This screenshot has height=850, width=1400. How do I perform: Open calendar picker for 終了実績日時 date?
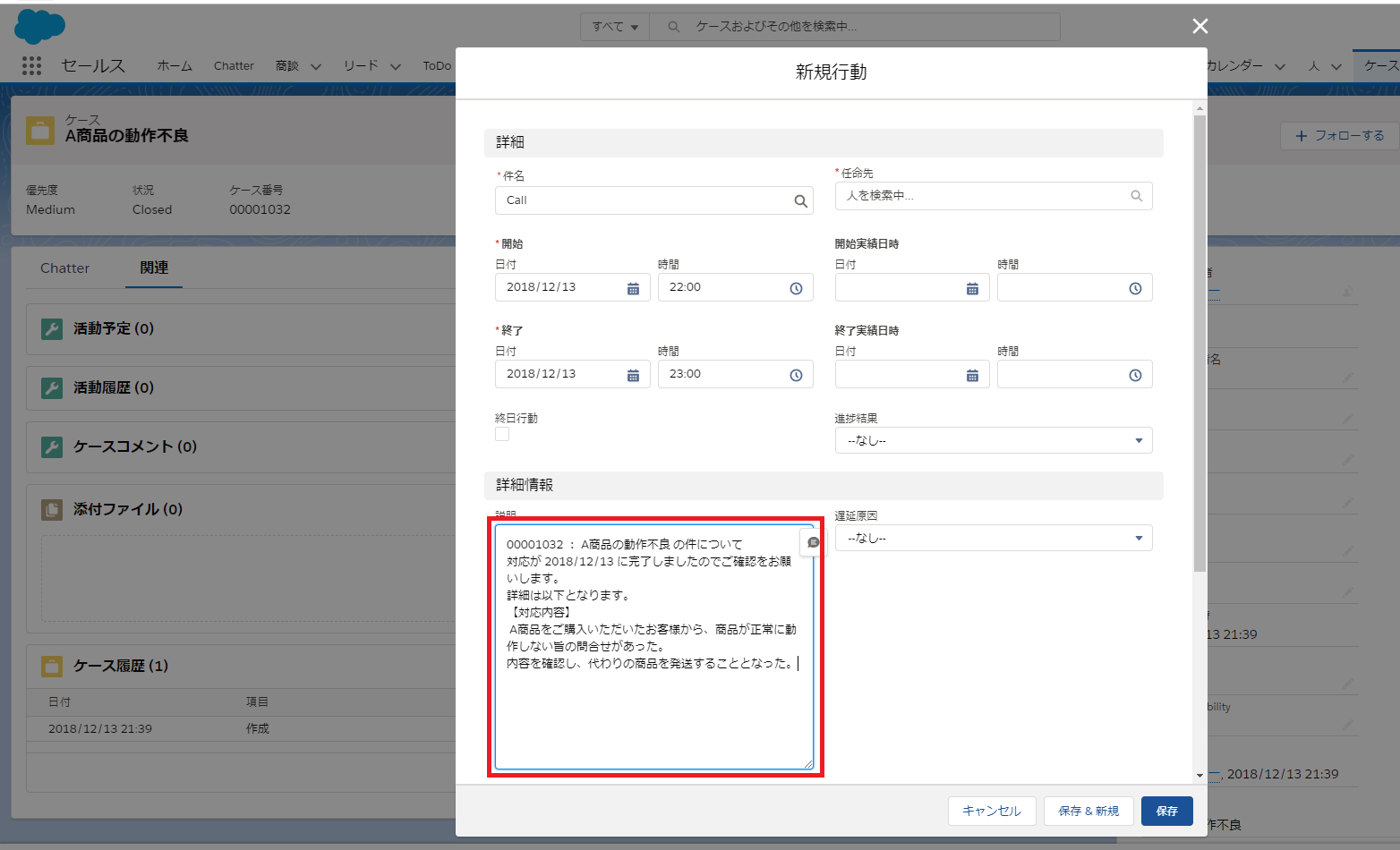972,375
